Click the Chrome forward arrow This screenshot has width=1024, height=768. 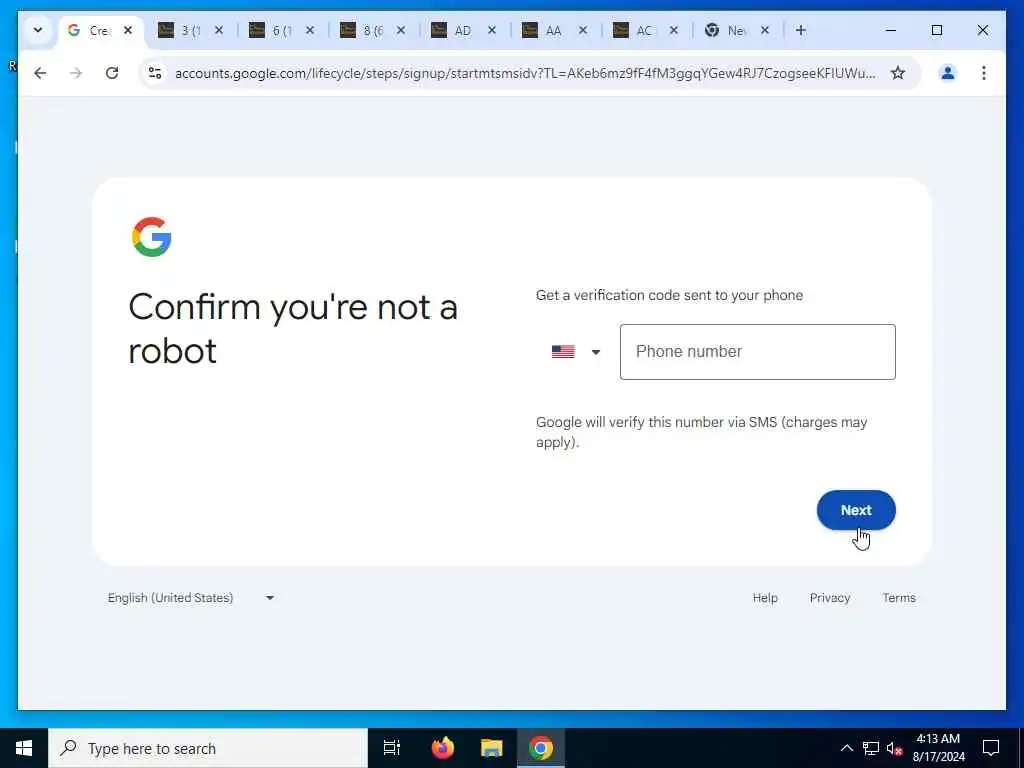tap(76, 73)
